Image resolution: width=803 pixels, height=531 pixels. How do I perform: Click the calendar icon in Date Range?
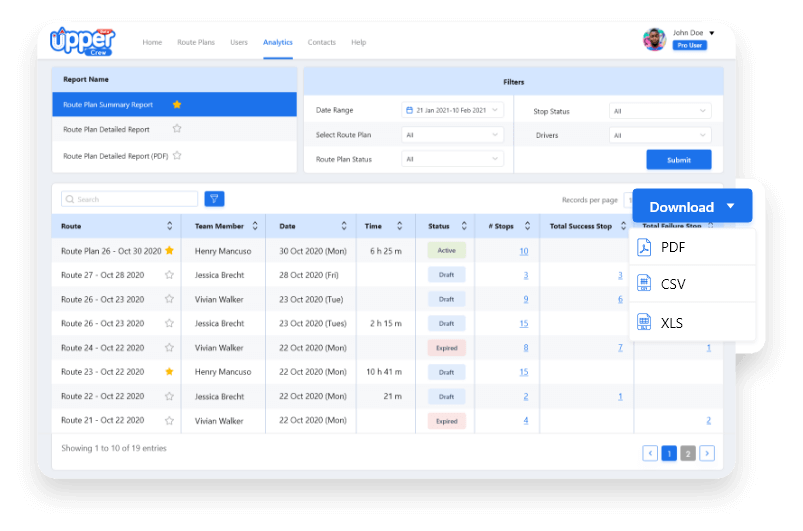click(x=409, y=110)
